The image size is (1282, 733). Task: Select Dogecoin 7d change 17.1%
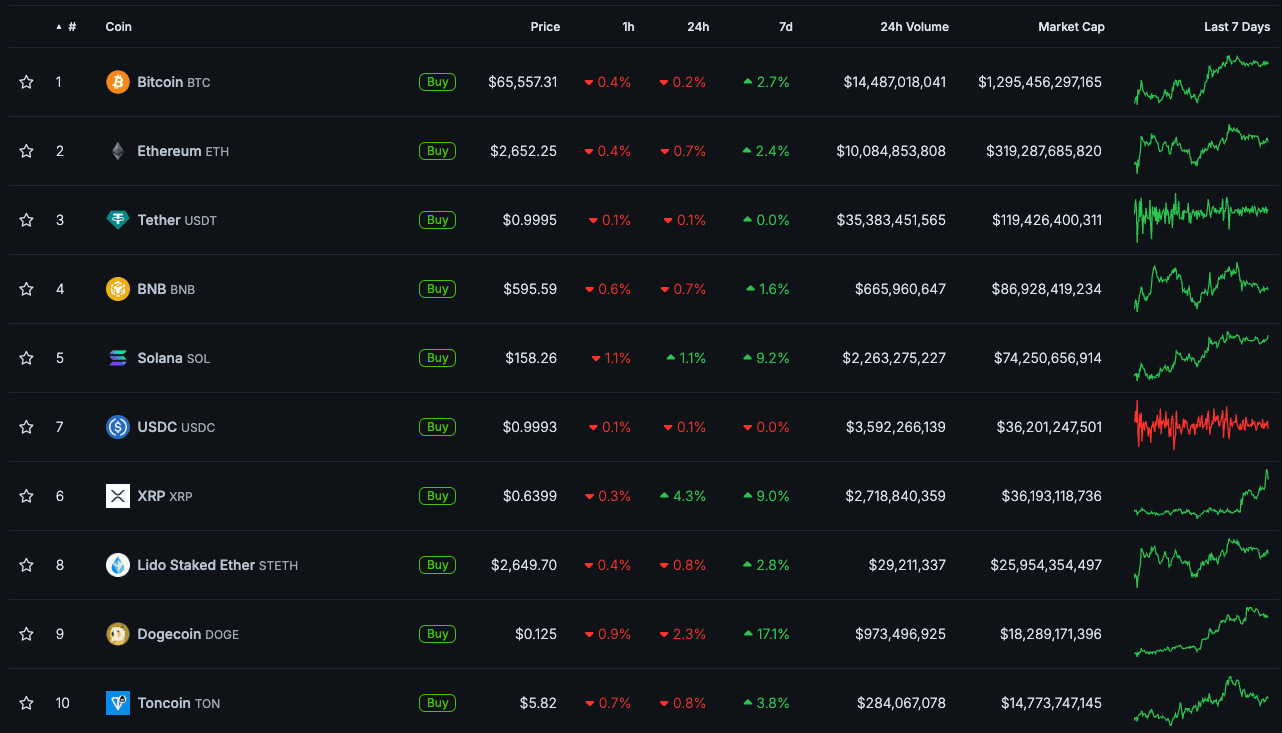coord(767,634)
